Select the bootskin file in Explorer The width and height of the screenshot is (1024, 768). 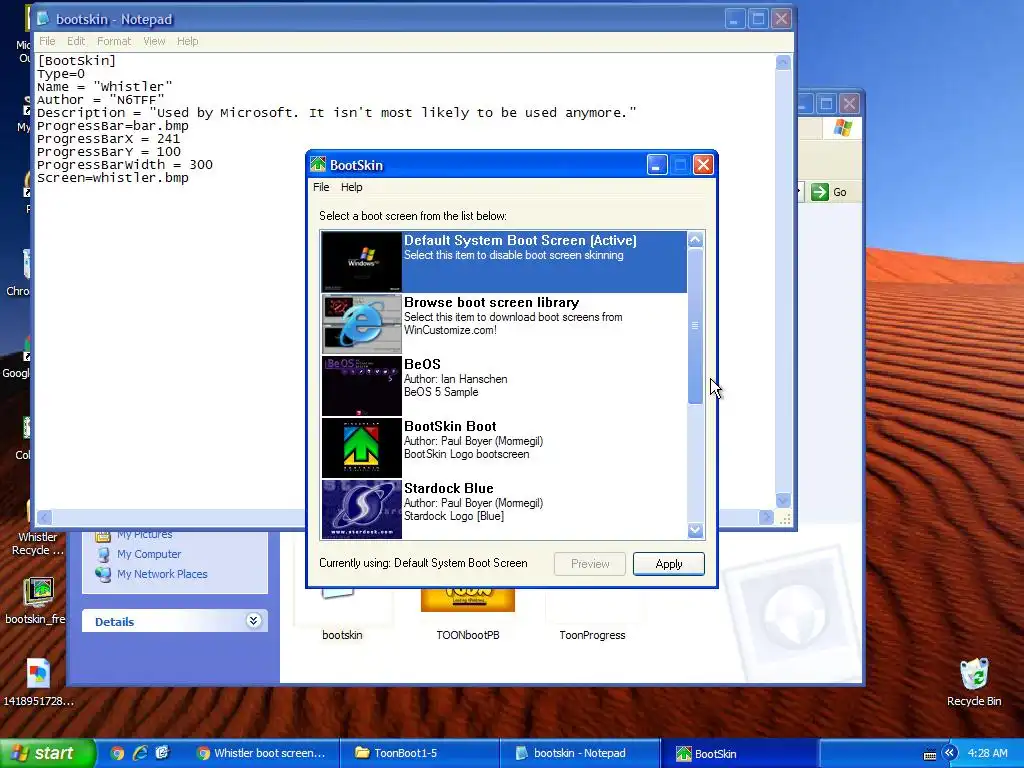[x=342, y=635]
